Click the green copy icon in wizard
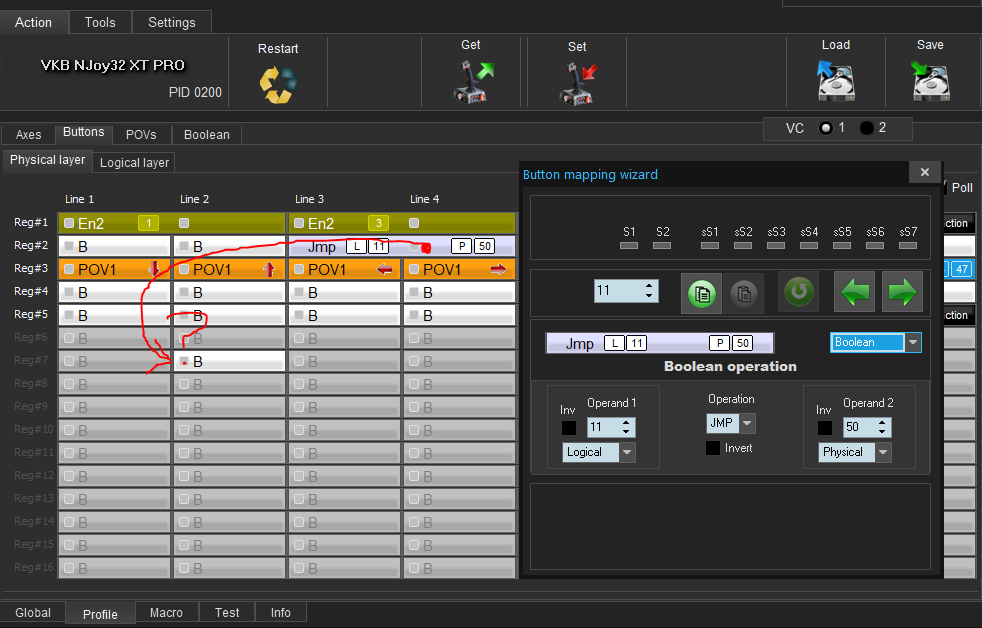This screenshot has height=628, width=982. [x=701, y=292]
